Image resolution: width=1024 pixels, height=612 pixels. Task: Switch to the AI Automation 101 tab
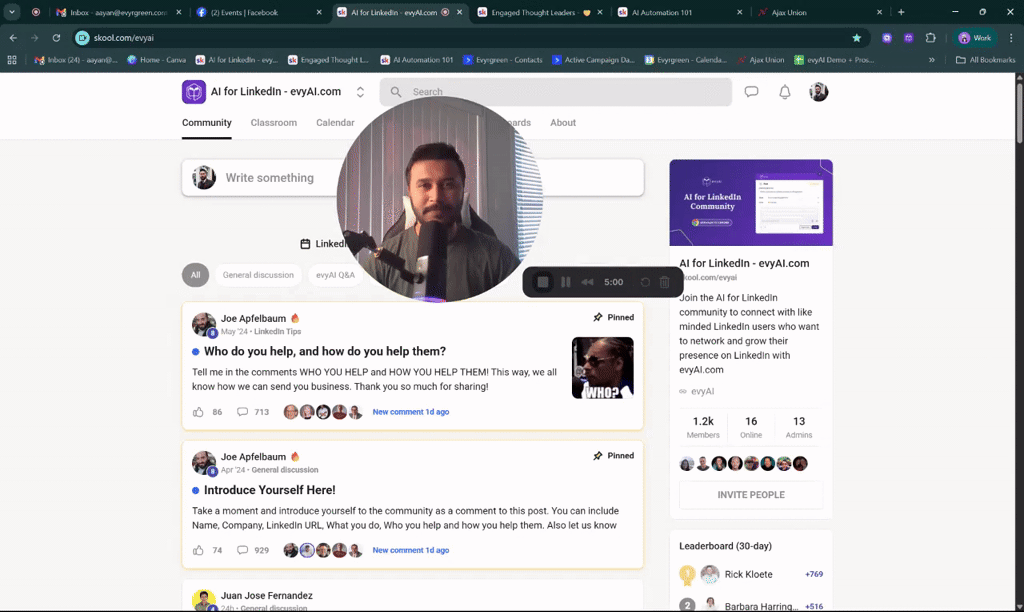click(680, 12)
